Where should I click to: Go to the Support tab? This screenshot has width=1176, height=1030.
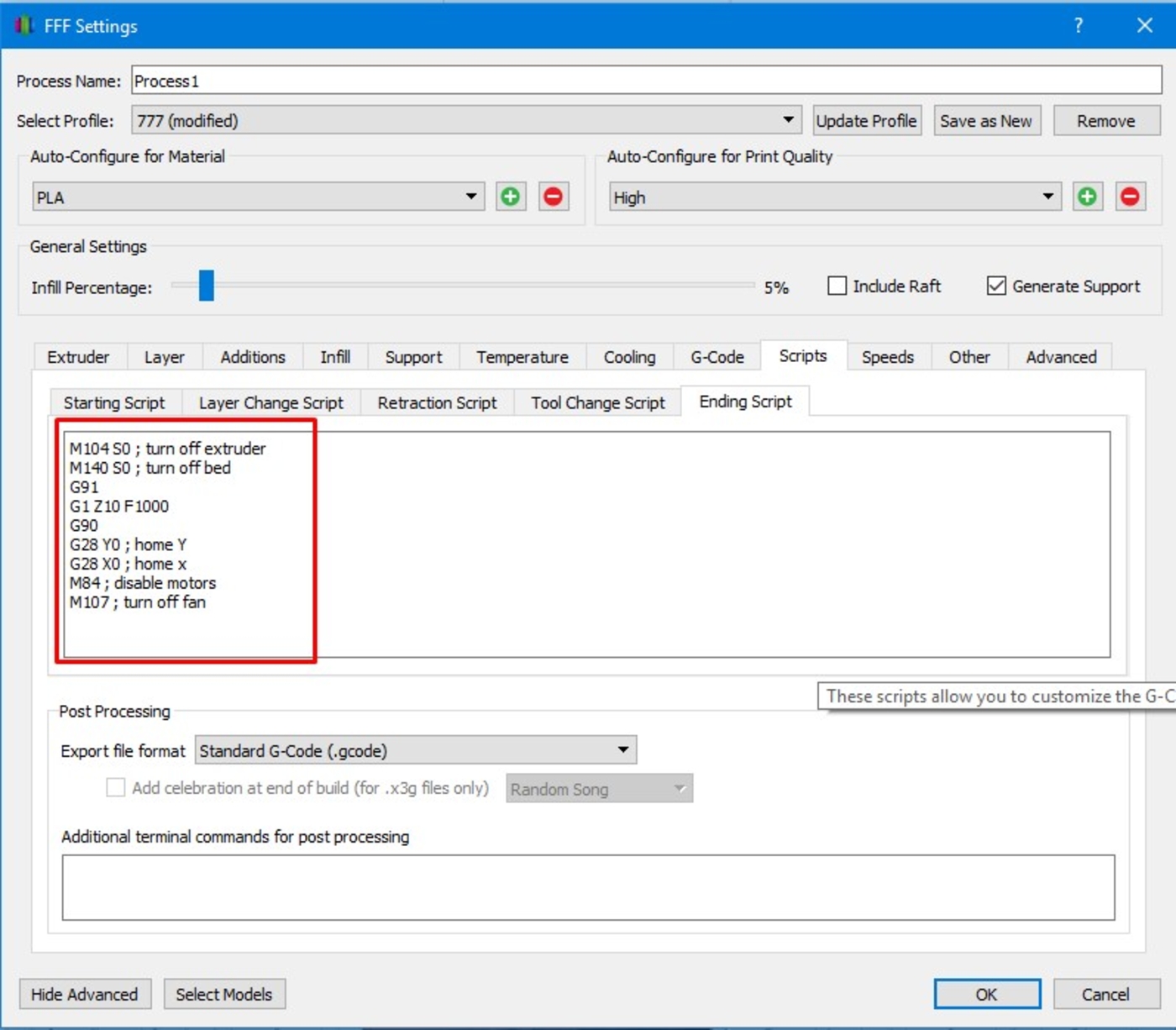coord(413,357)
